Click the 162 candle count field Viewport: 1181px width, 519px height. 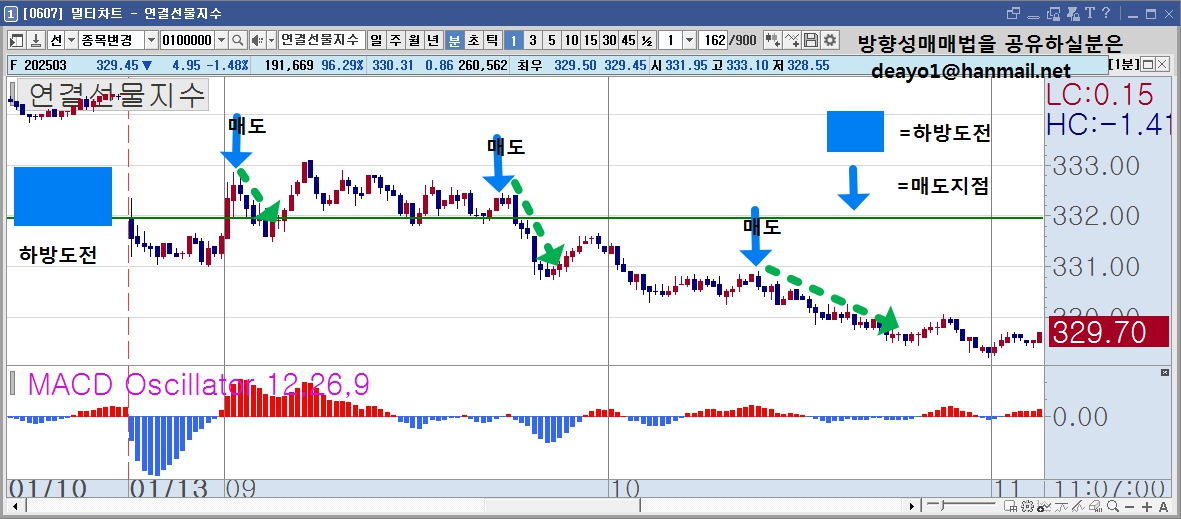[x=713, y=40]
